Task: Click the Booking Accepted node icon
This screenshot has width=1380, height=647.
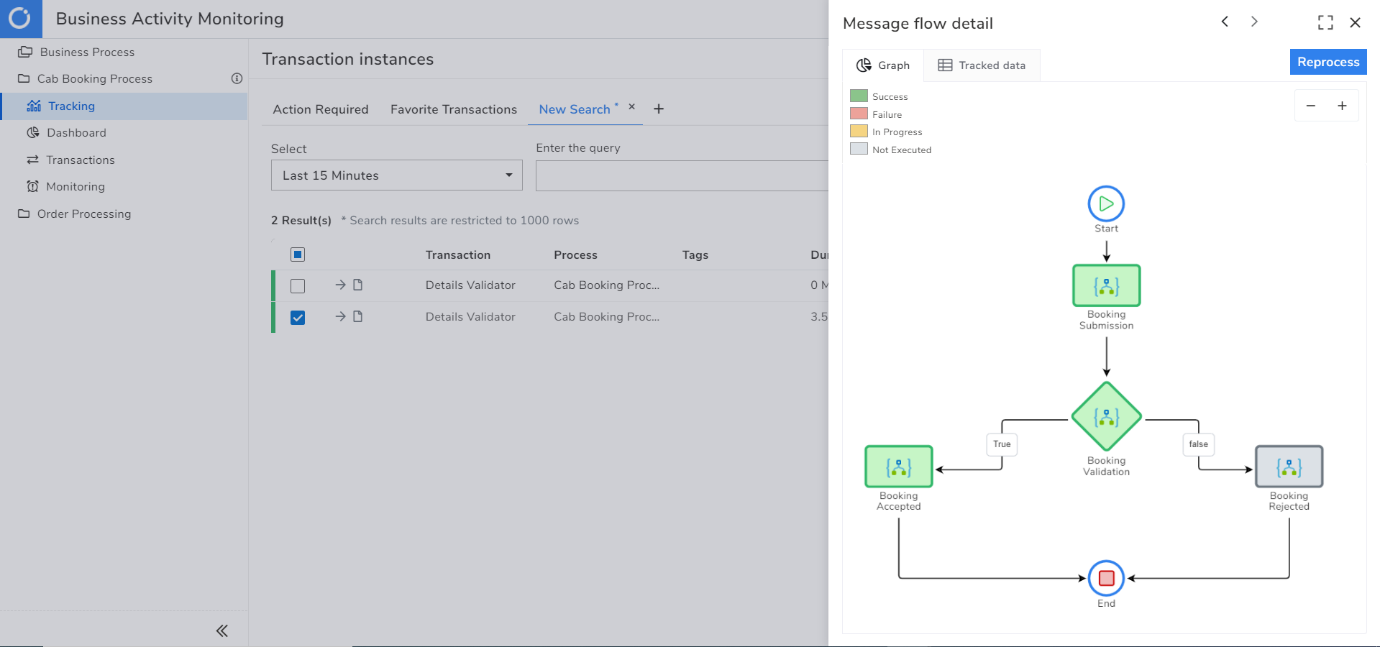Action: [898, 467]
